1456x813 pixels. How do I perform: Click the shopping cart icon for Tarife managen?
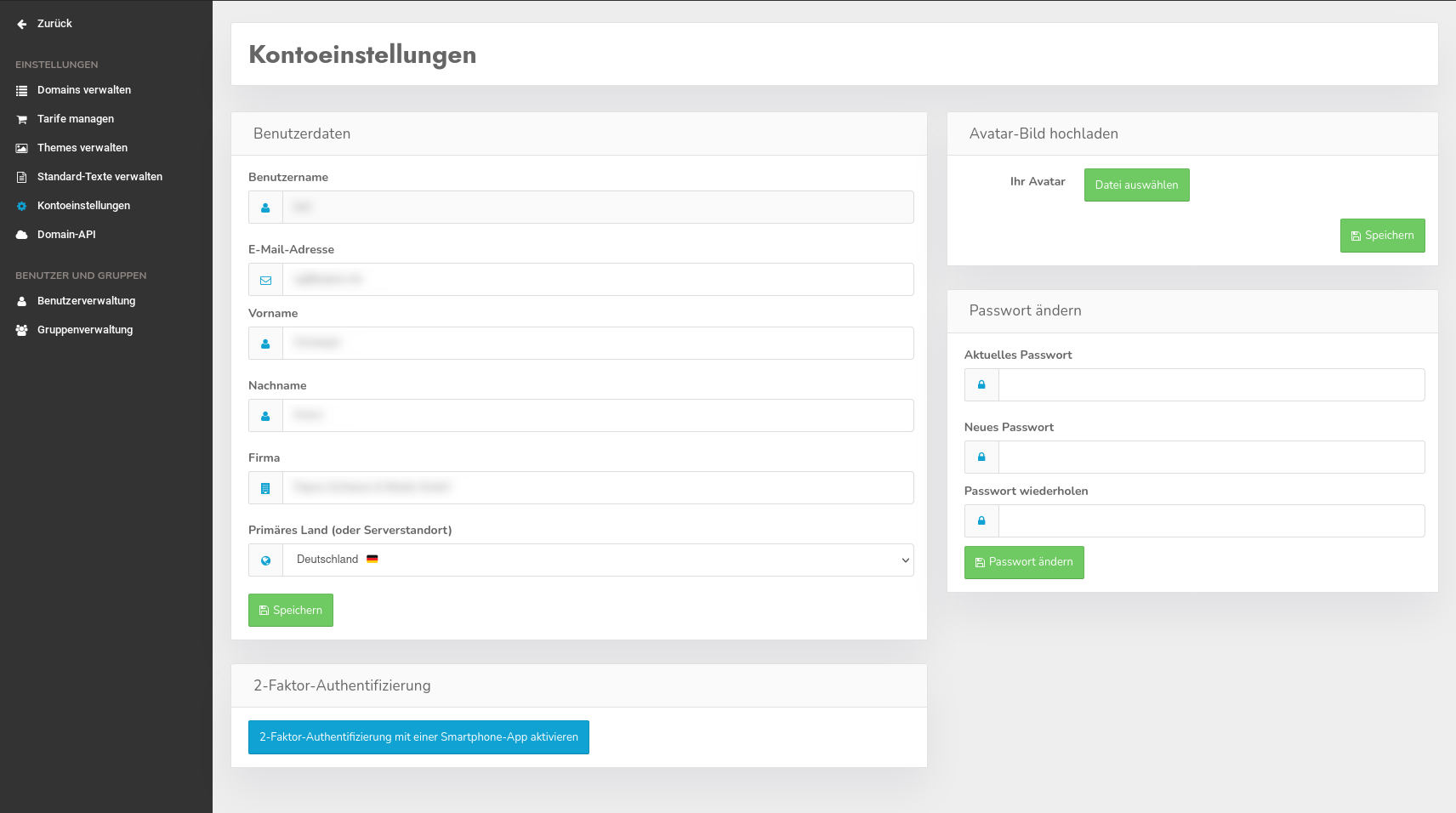tap(22, 119)
